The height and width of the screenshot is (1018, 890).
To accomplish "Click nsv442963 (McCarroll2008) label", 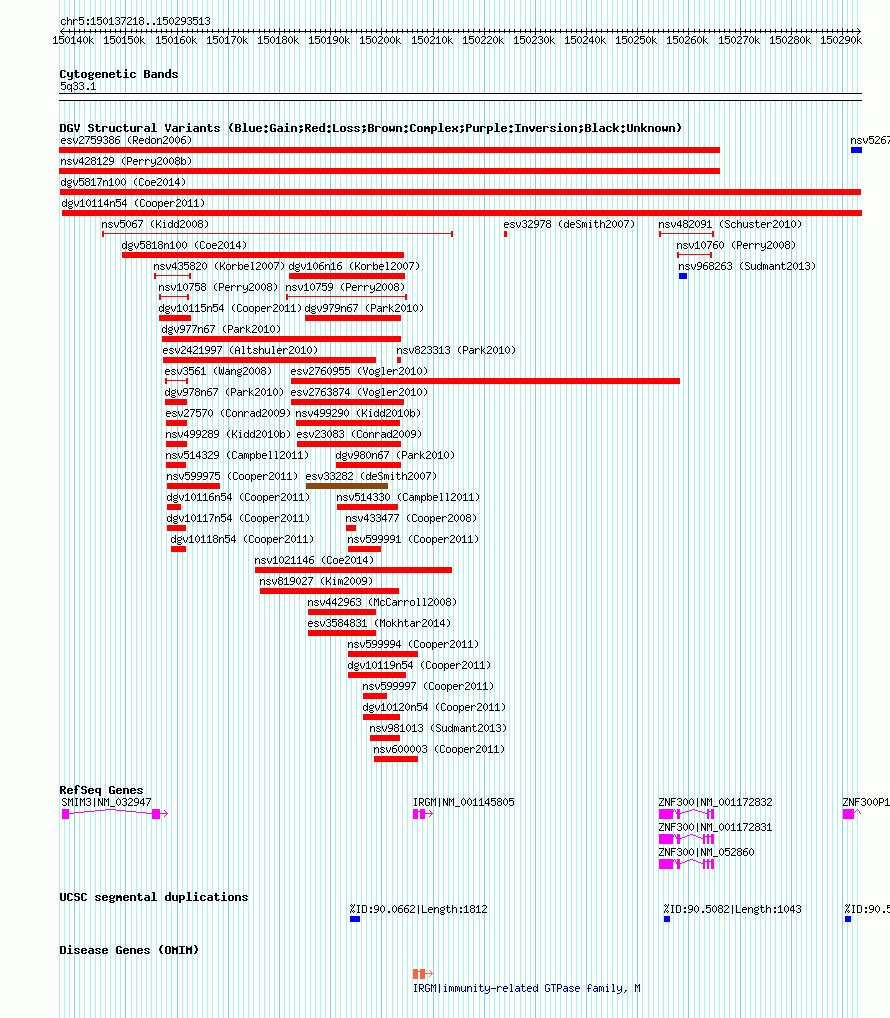I will click(382, 602).
